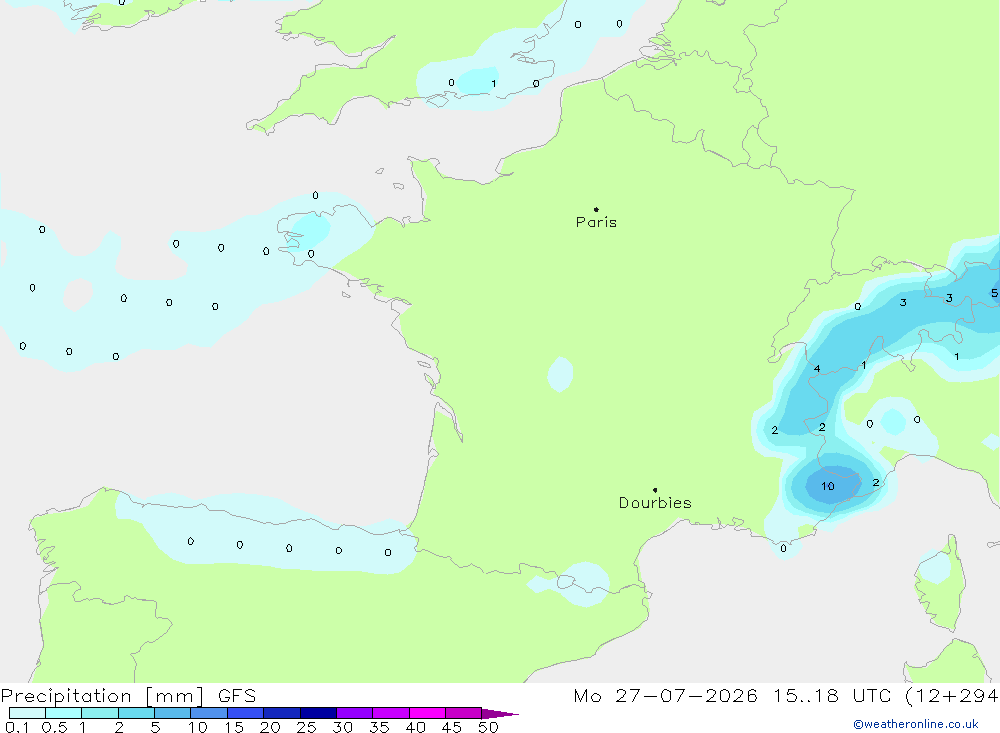Pick the legend swatch between 20 and 25
The width and height of the screenshot is (1000, 733).
[282, 713]
